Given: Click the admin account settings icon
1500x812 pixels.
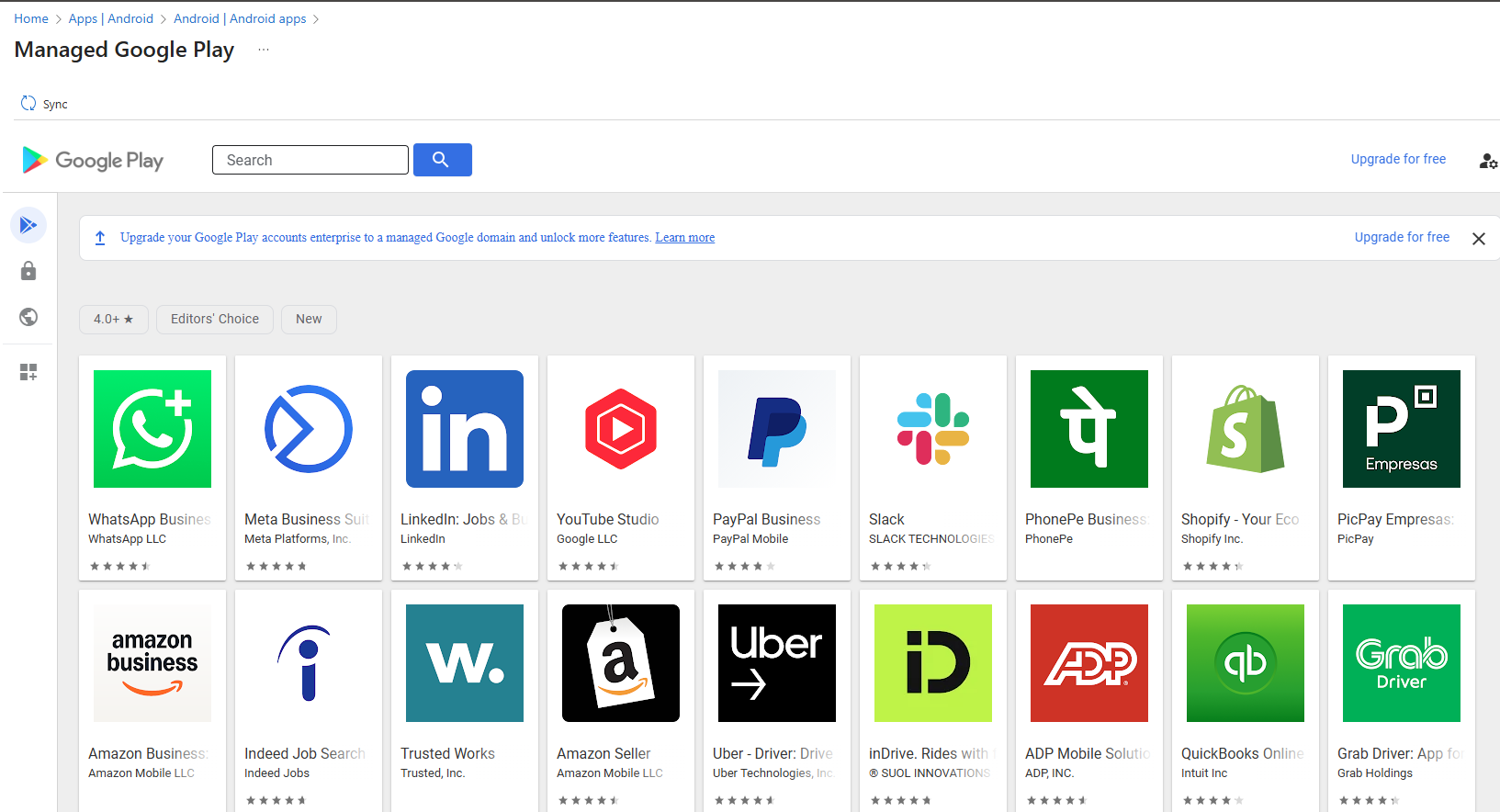Looking at the screenshot, I should (x=1487, y=161).
